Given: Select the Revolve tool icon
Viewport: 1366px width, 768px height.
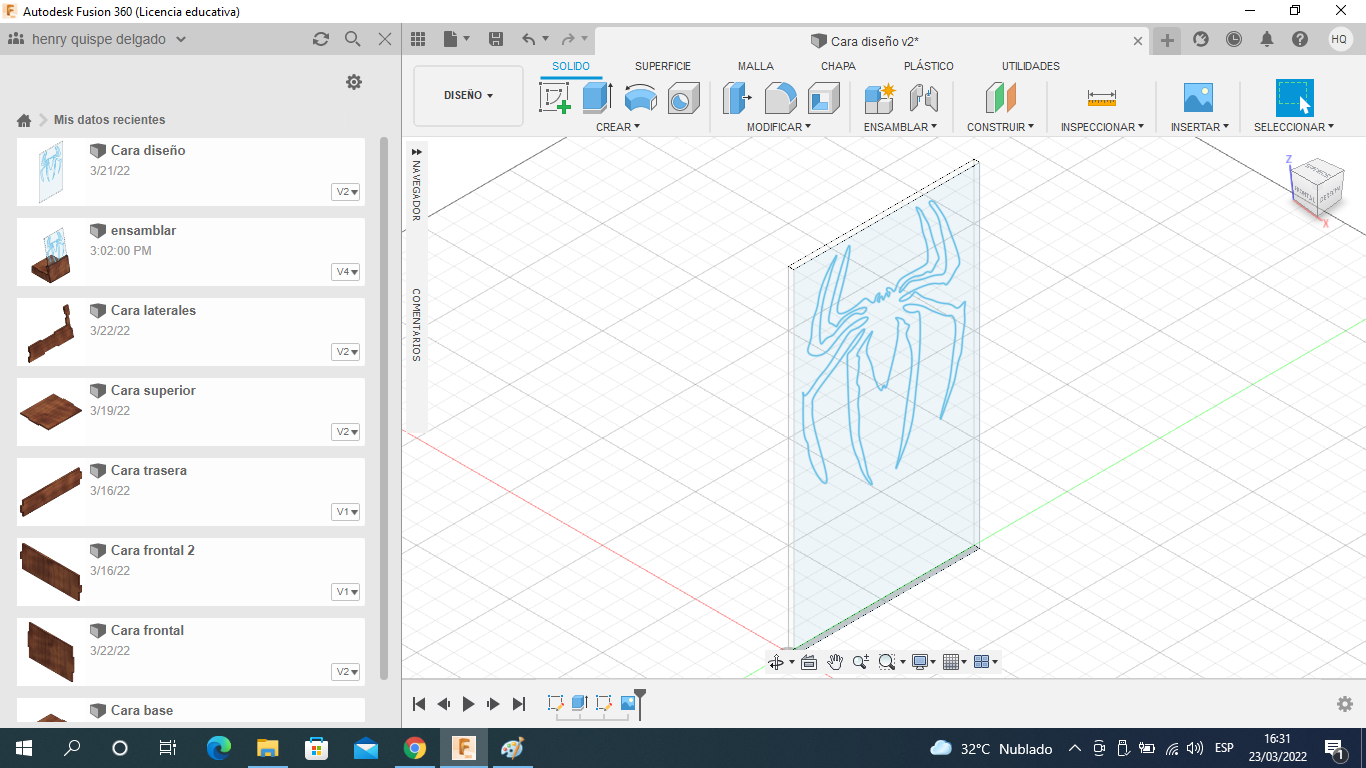Looking at the screenshot, I should (x=640, y=98).
